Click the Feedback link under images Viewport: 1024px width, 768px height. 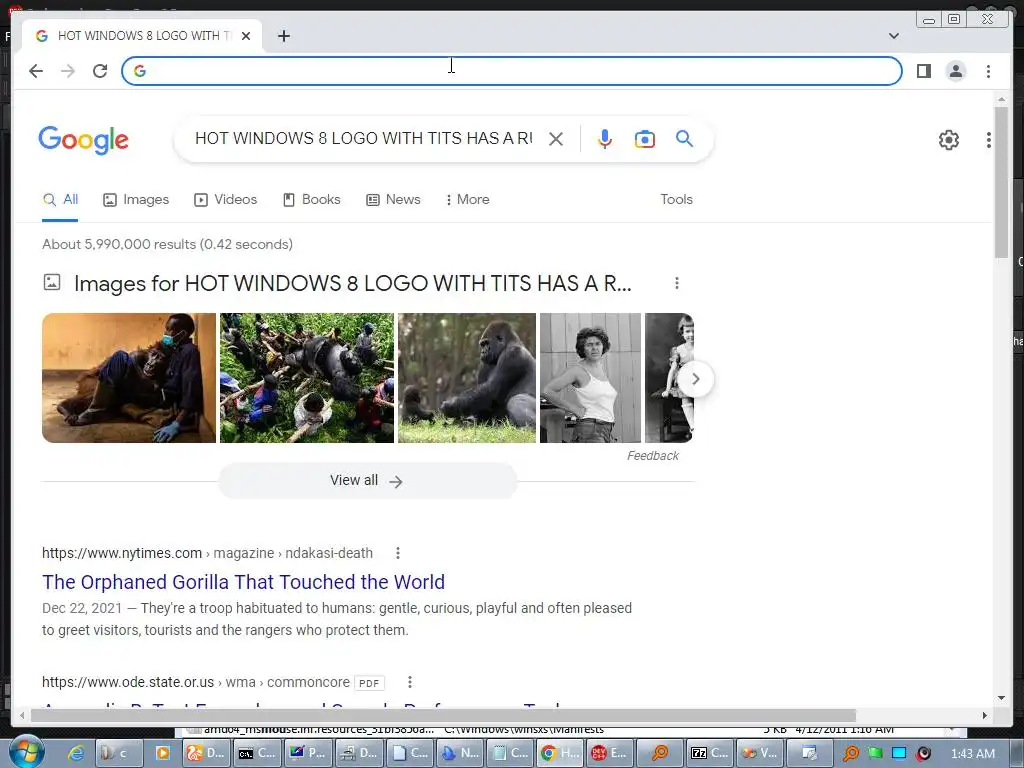click(652, 456)
